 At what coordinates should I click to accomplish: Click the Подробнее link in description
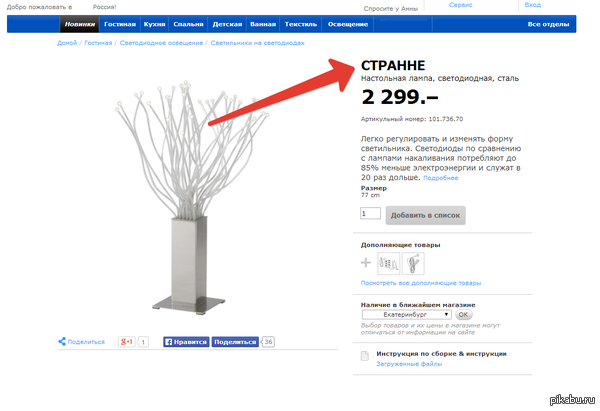(x=440, y=178)
